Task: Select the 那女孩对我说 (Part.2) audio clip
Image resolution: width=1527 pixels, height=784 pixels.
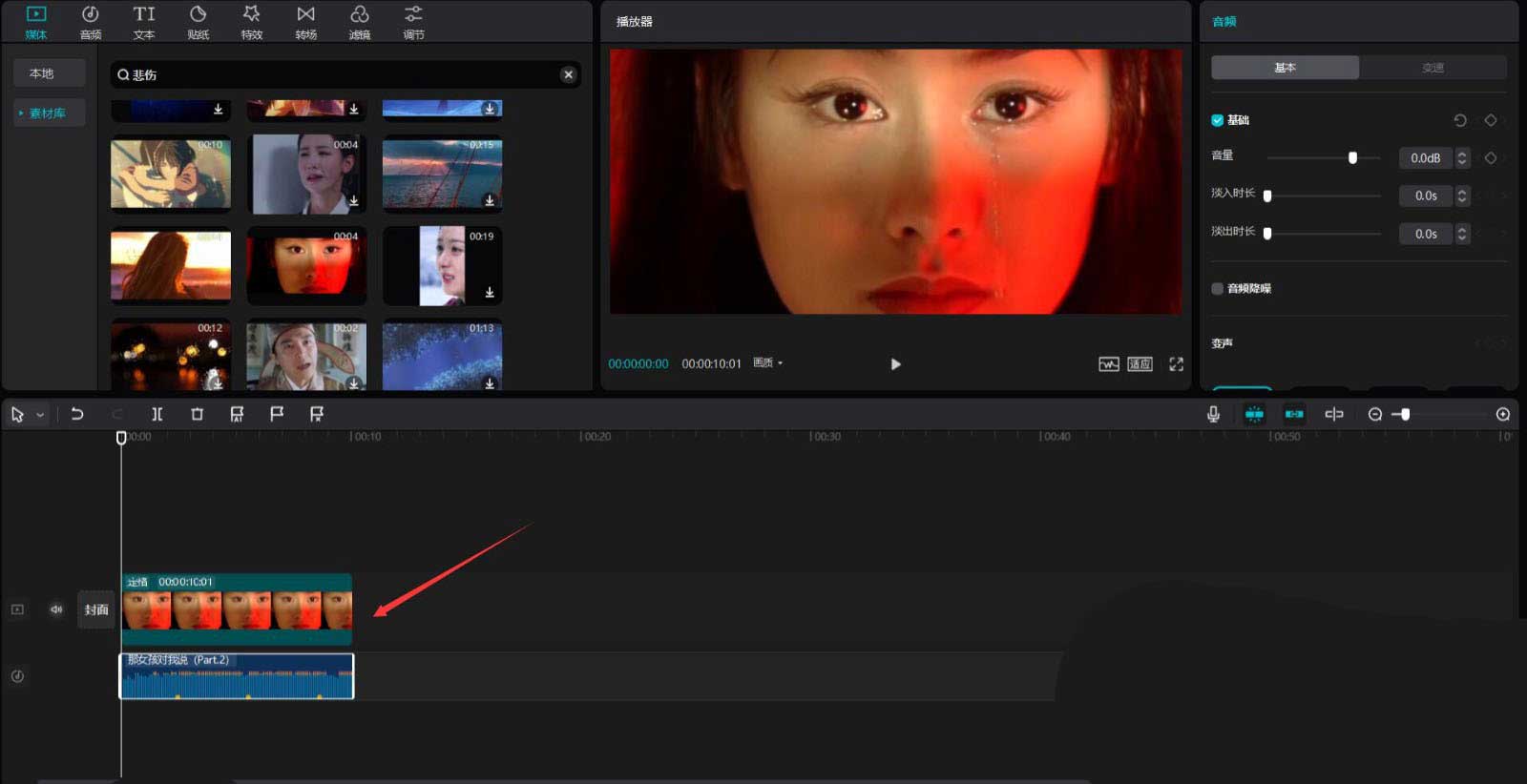Action: 237,676
